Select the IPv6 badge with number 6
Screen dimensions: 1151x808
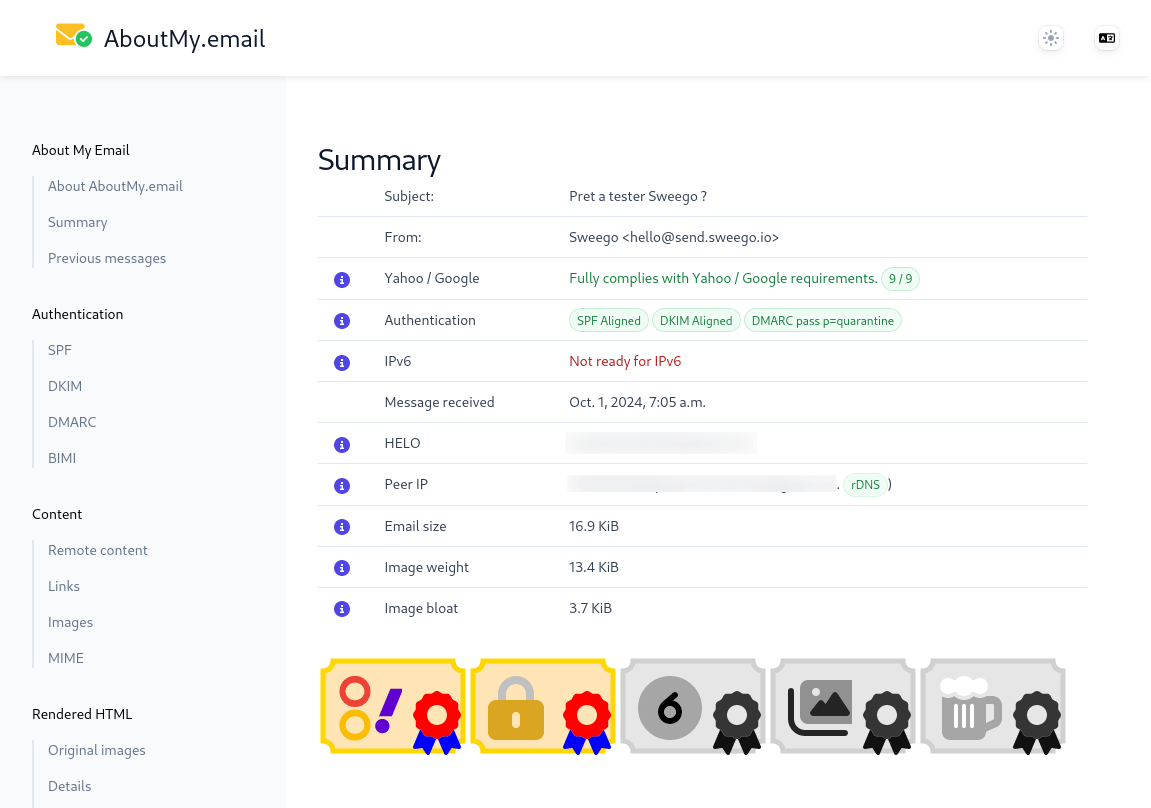point(692,706)
